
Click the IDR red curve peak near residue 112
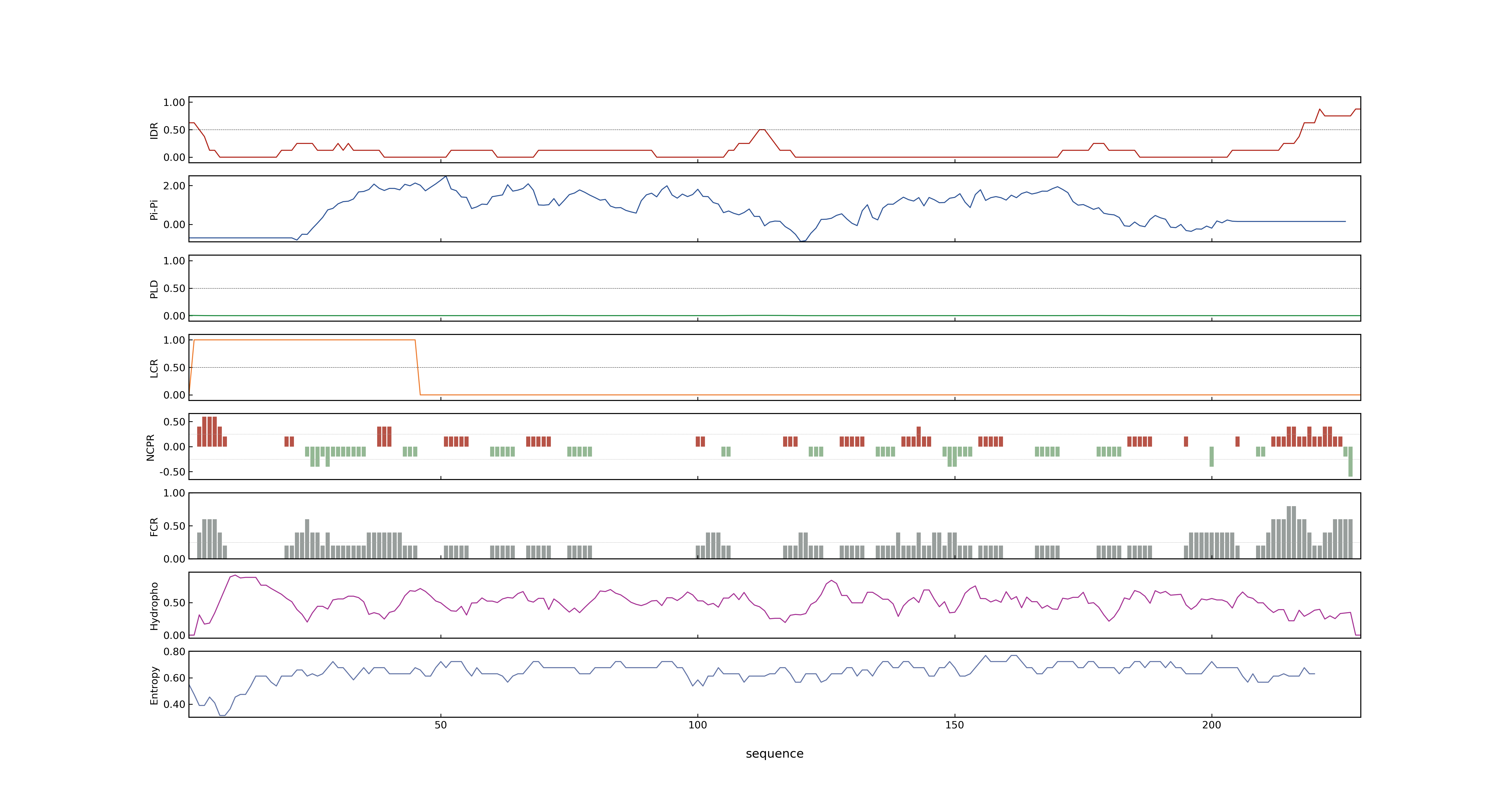click(762, 130)
